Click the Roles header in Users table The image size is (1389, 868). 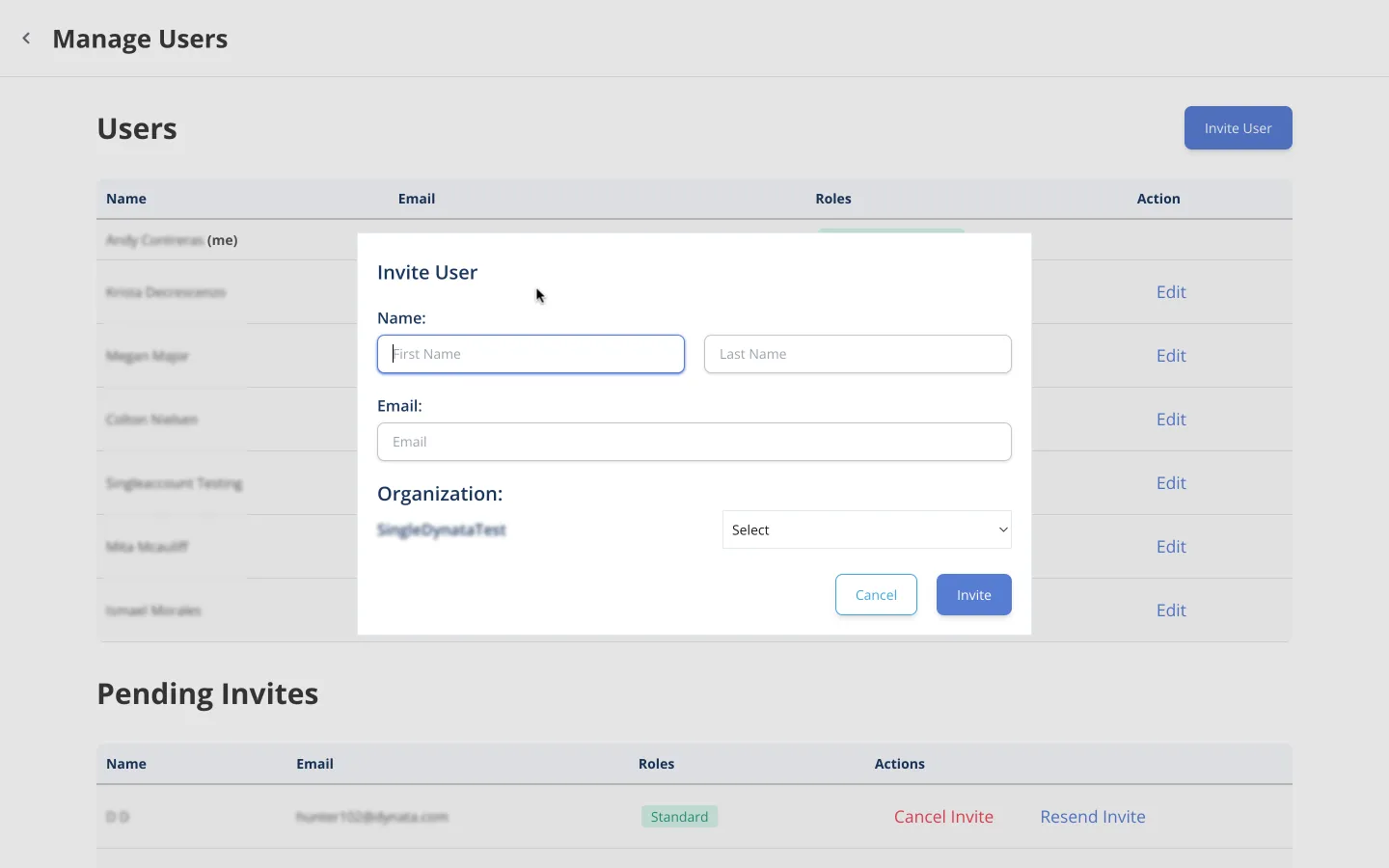[832, 199]
